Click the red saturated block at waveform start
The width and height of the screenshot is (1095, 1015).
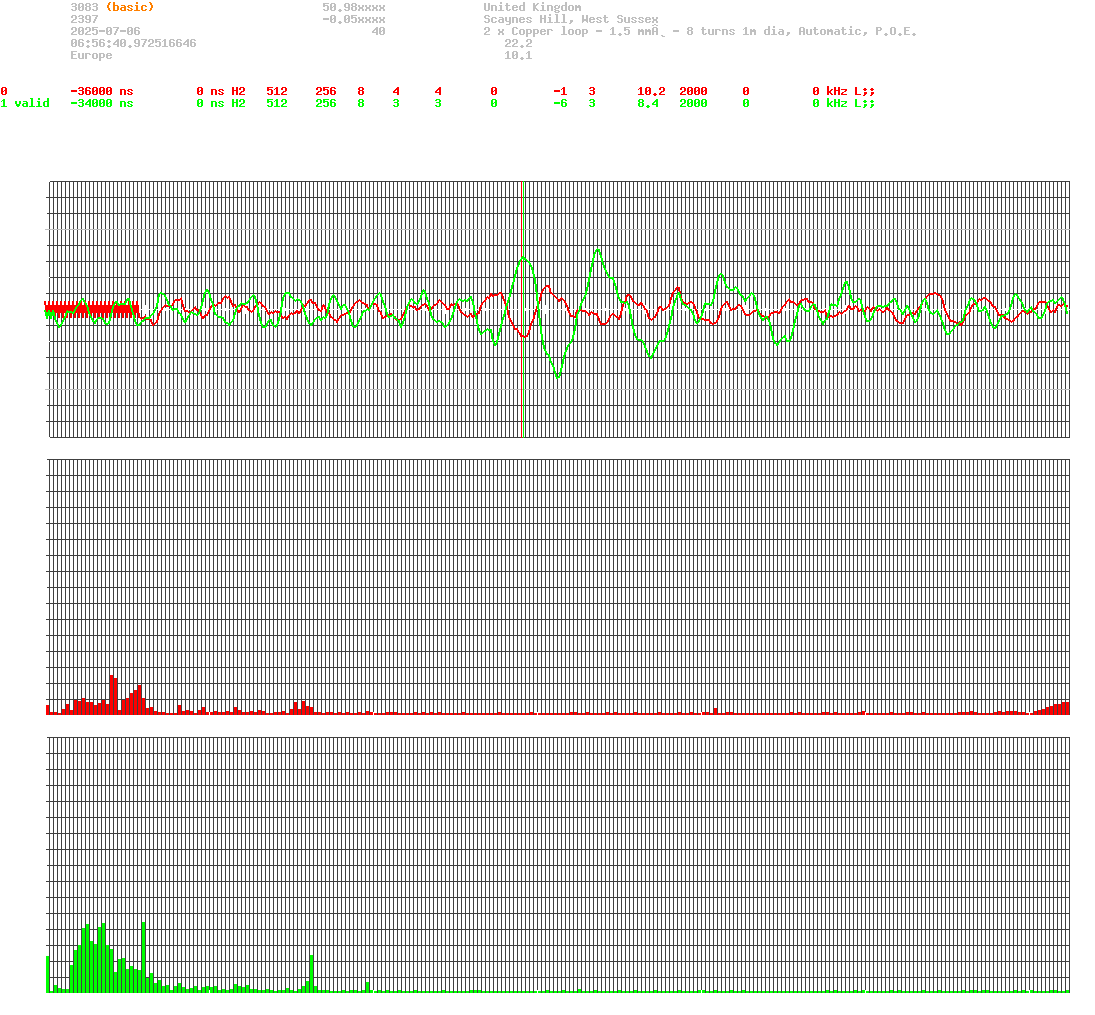pyautogui.click(x=91, y=309)
